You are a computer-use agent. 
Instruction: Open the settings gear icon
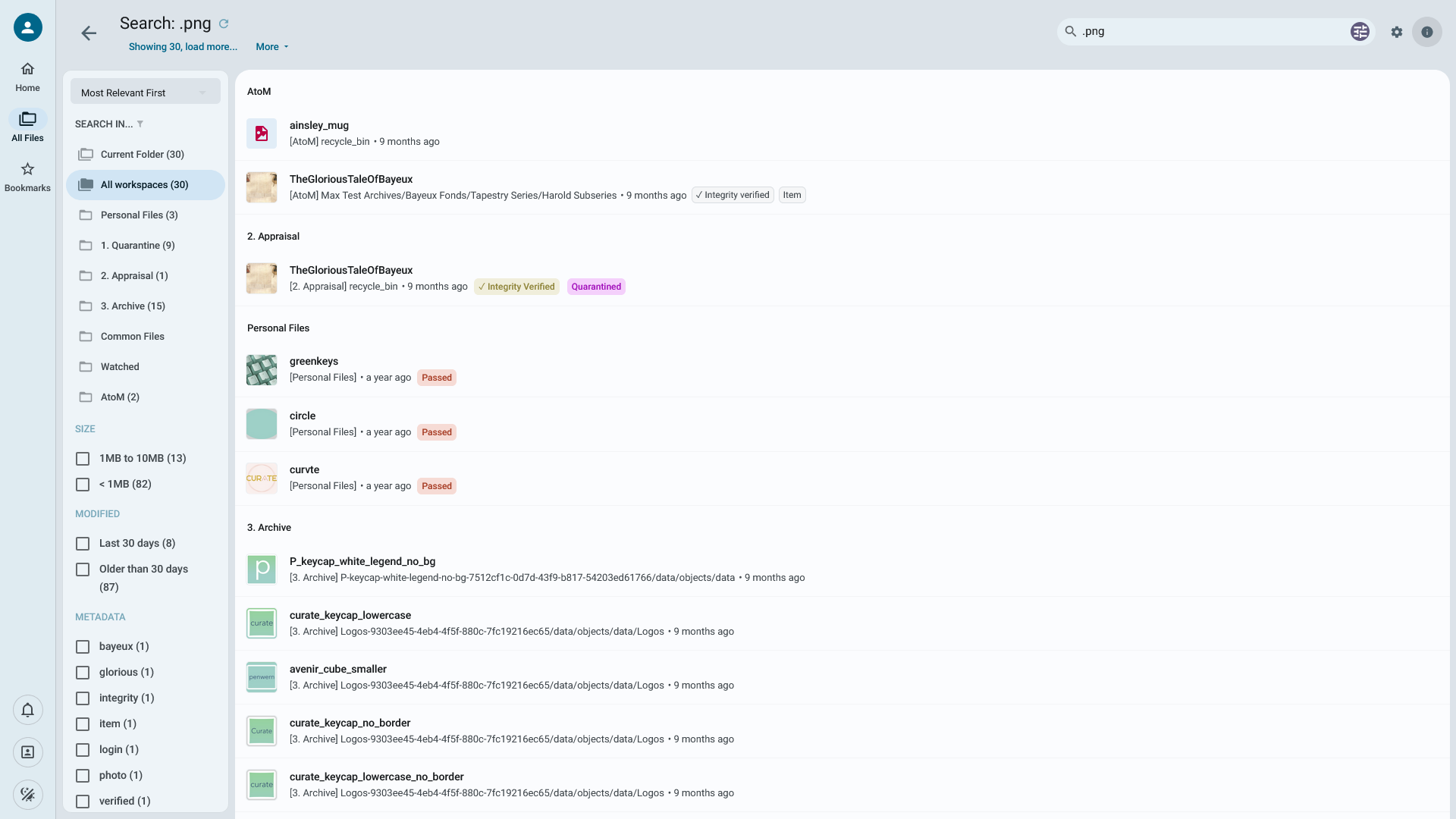[x=1397, y=32]
